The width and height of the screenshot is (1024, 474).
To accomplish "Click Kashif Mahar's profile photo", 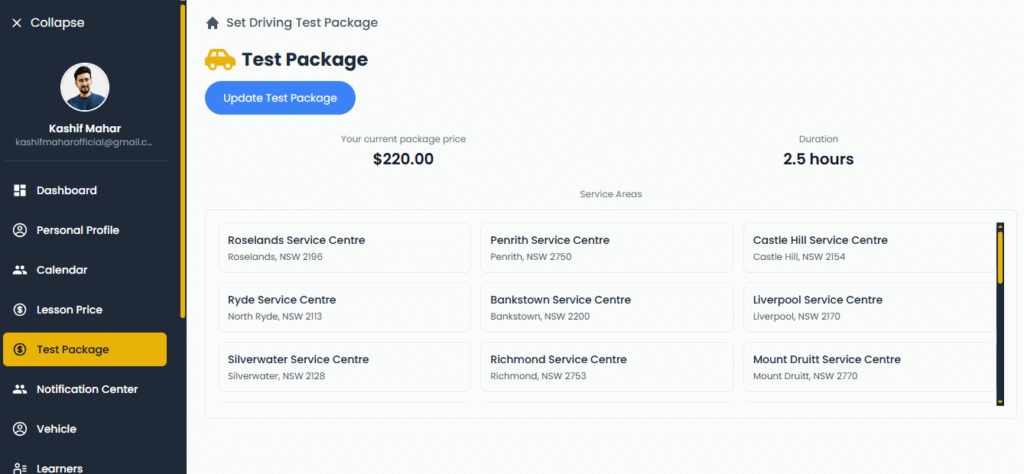I will pyautogui.click(x=85, y=88).
